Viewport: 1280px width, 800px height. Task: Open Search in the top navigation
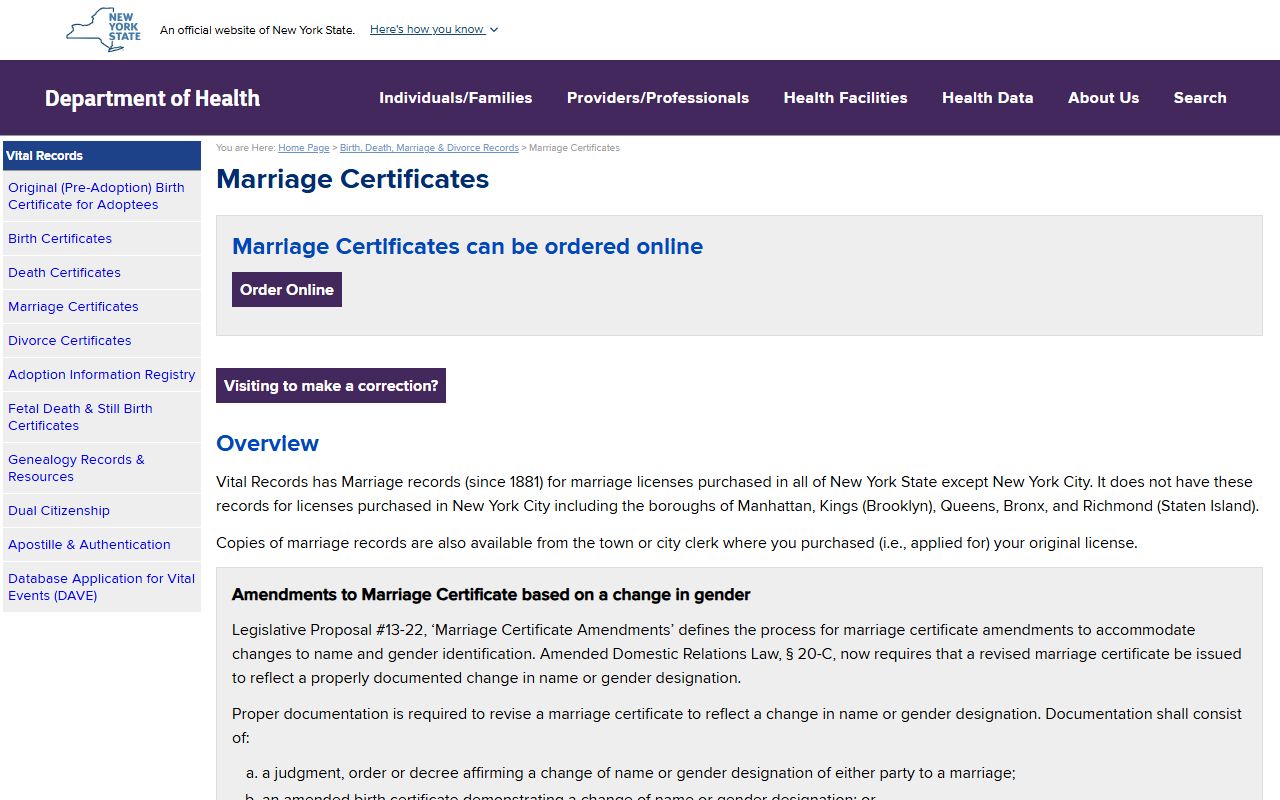1200,98
